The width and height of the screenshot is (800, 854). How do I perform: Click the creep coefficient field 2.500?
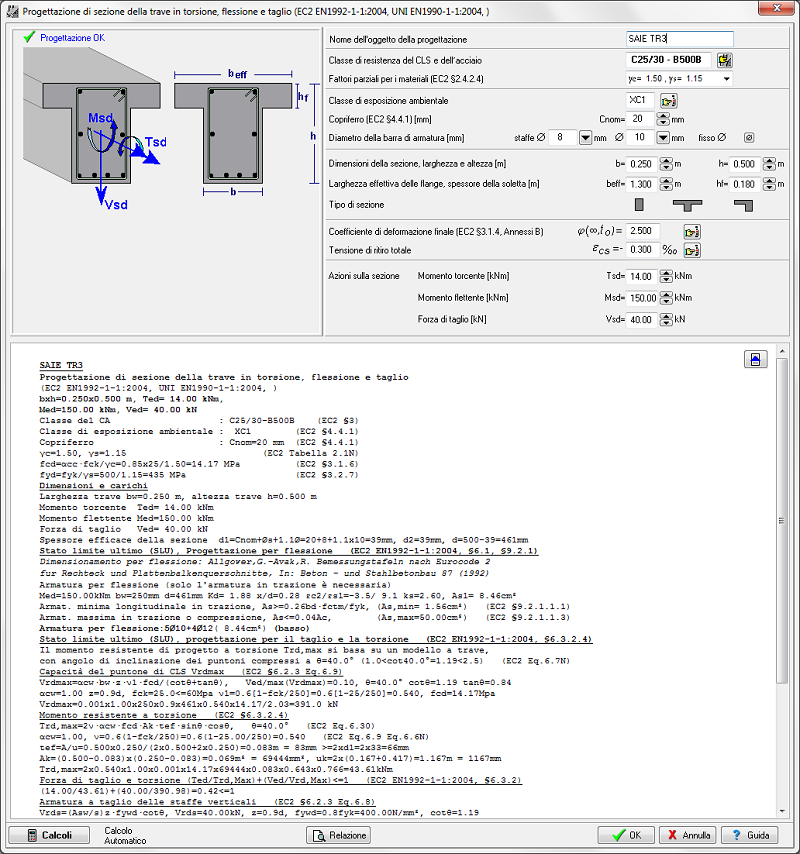pos(643,231)
